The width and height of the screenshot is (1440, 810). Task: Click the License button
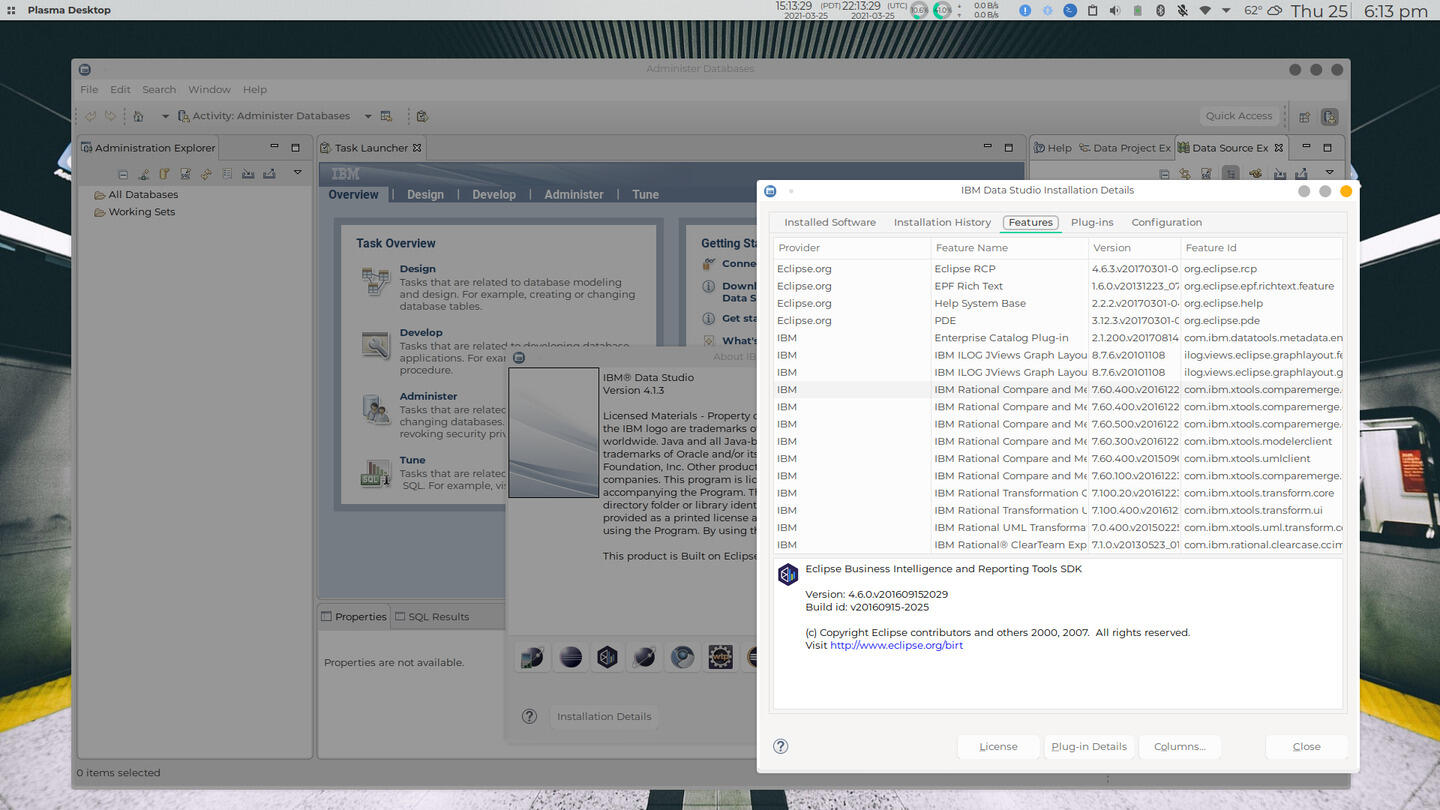tap(998, 747)
